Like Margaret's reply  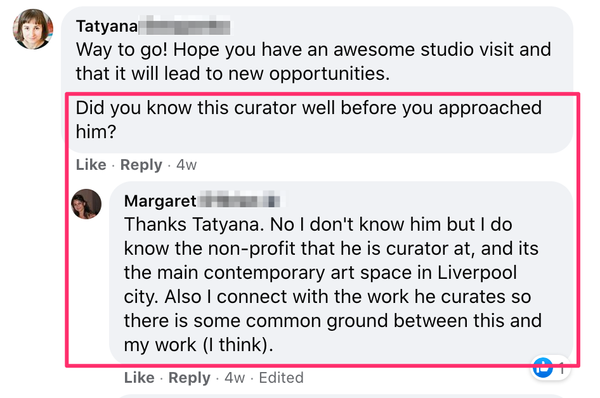click(139, 378)
